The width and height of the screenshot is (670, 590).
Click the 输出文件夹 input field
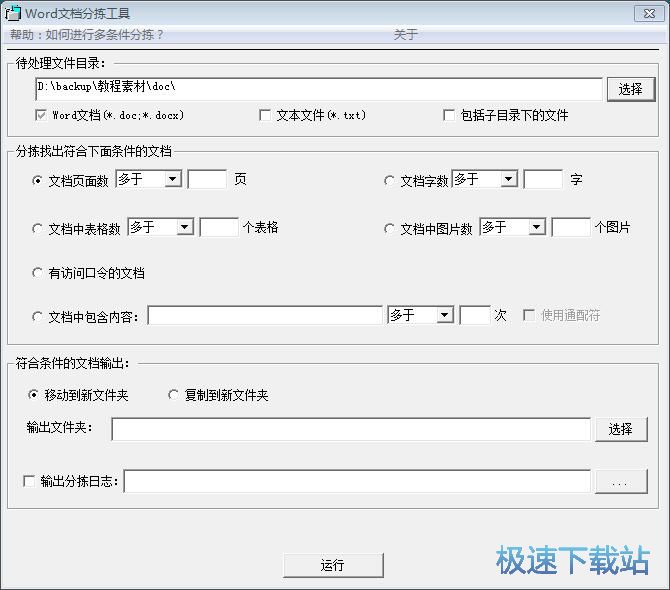pos(351,429)
